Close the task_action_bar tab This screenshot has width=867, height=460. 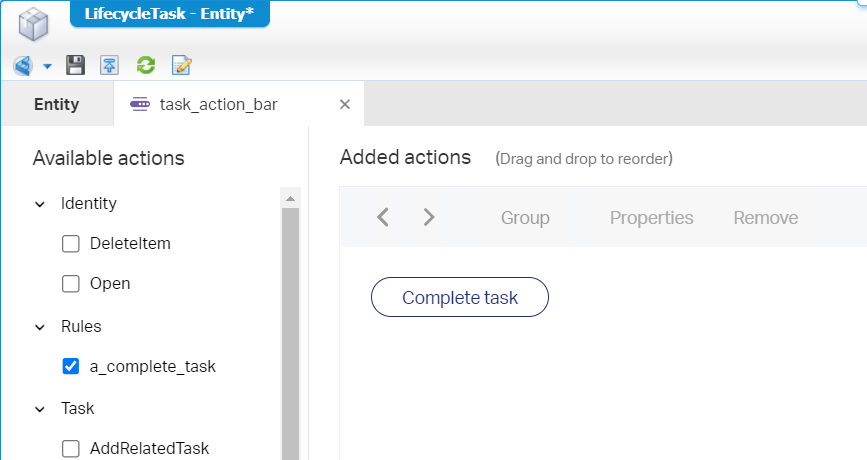(x=345, y=104)
